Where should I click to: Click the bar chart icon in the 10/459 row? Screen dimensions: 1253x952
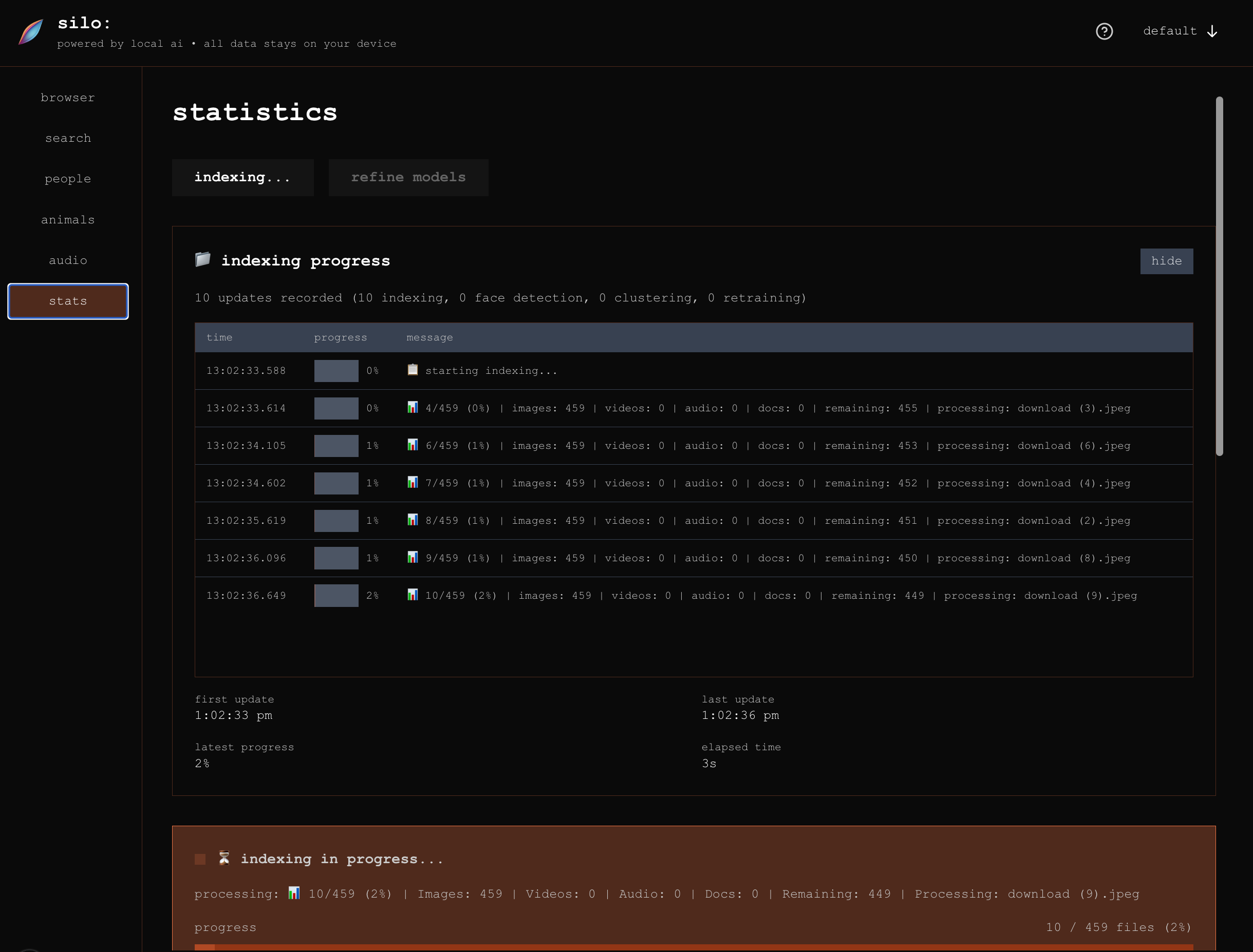click(413, 595)
